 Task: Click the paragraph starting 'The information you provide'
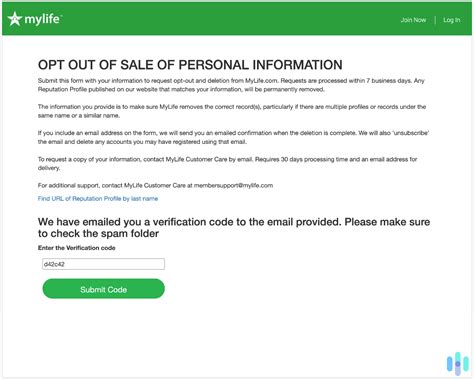pos(232,111)
